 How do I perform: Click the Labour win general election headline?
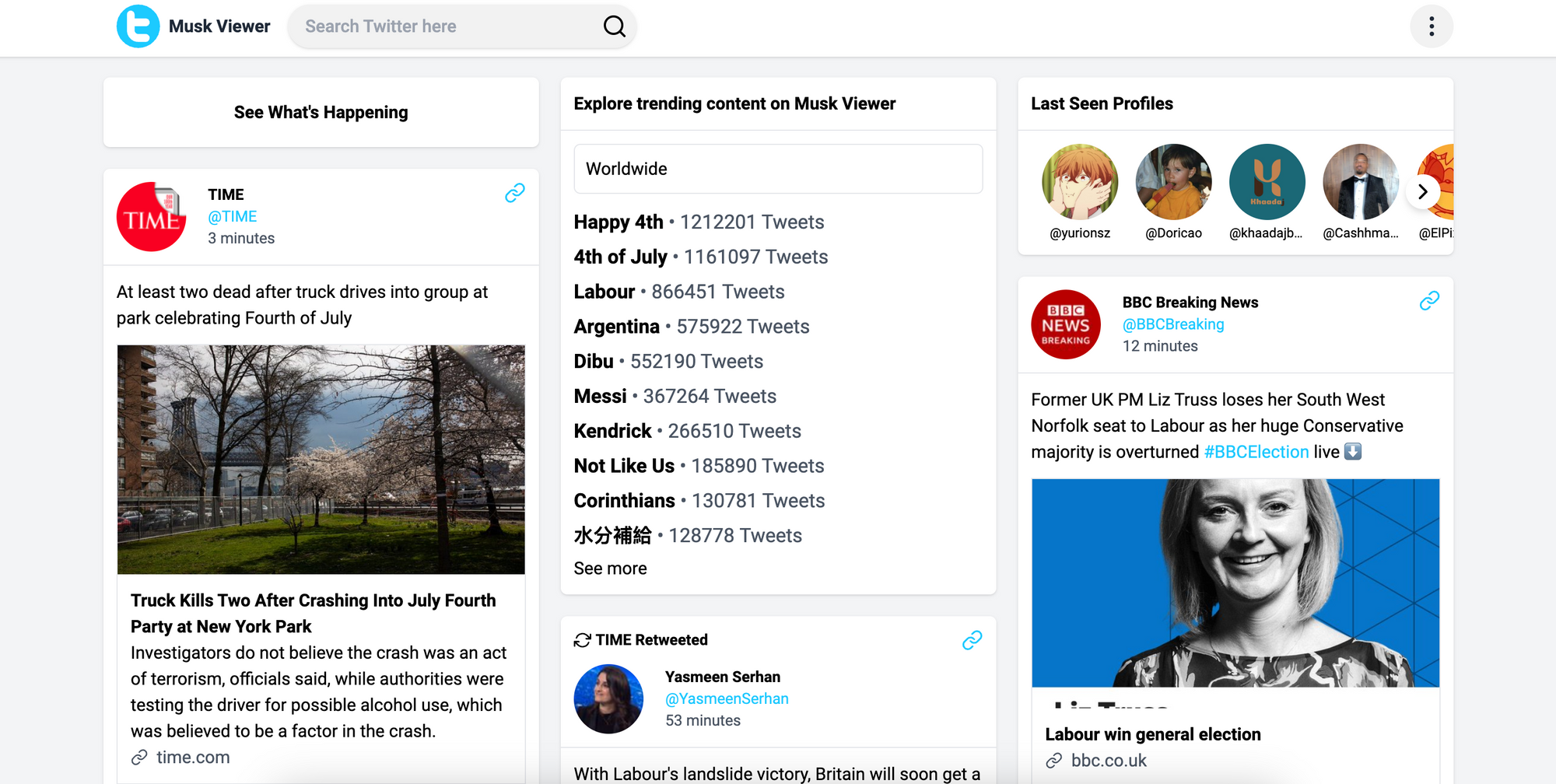click(x=1153, y=734)
